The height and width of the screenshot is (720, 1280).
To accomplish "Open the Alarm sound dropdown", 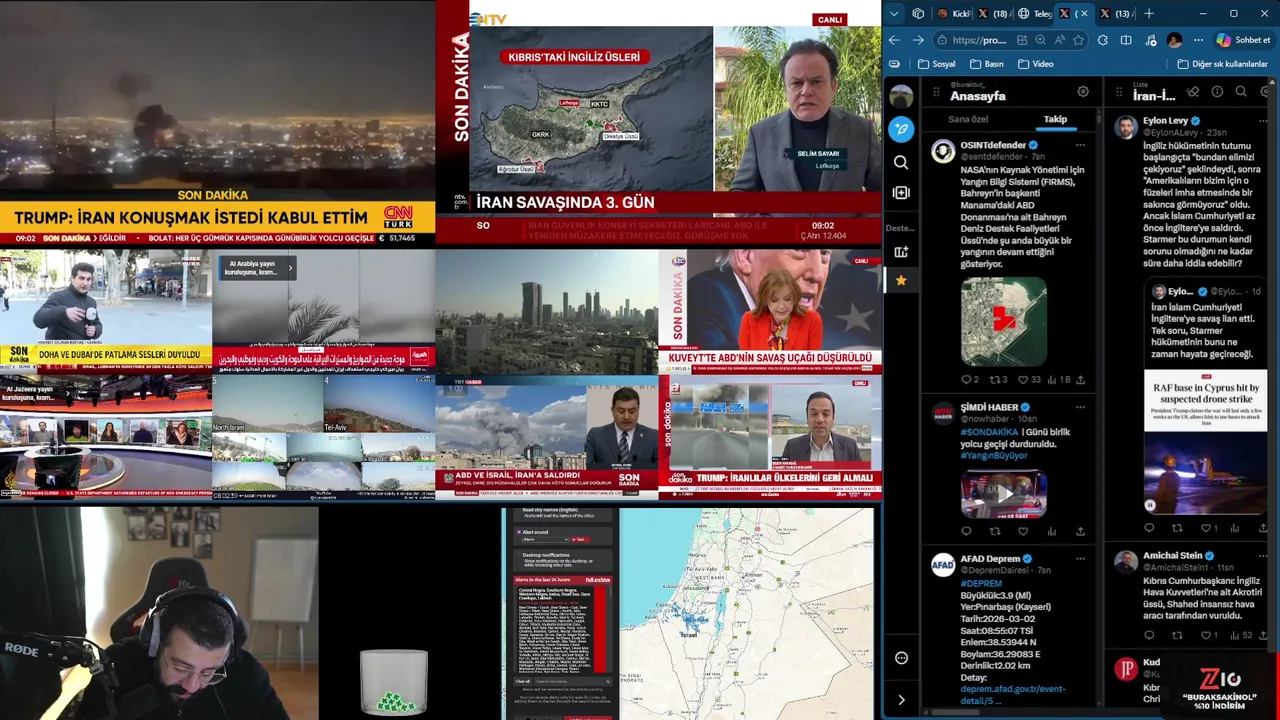I will pos(545,539).
